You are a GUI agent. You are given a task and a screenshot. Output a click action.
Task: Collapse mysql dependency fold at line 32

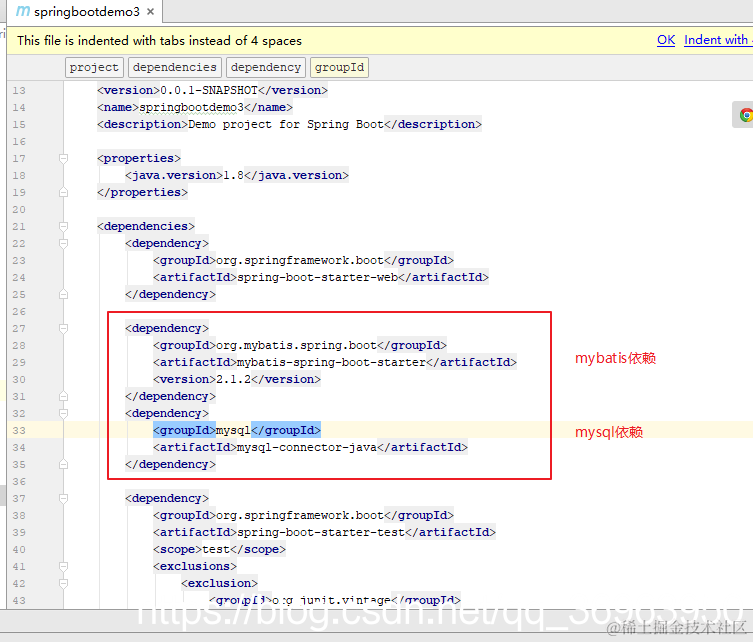coord(63,413)
